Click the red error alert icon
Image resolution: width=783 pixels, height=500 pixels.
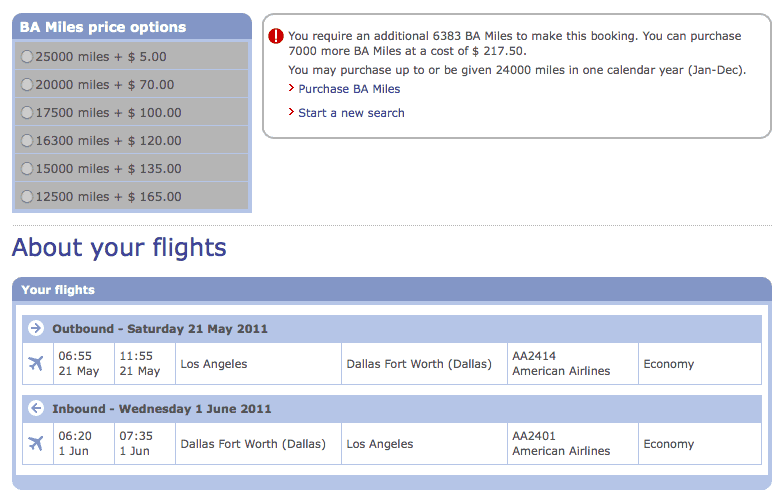tap(277, 36)
